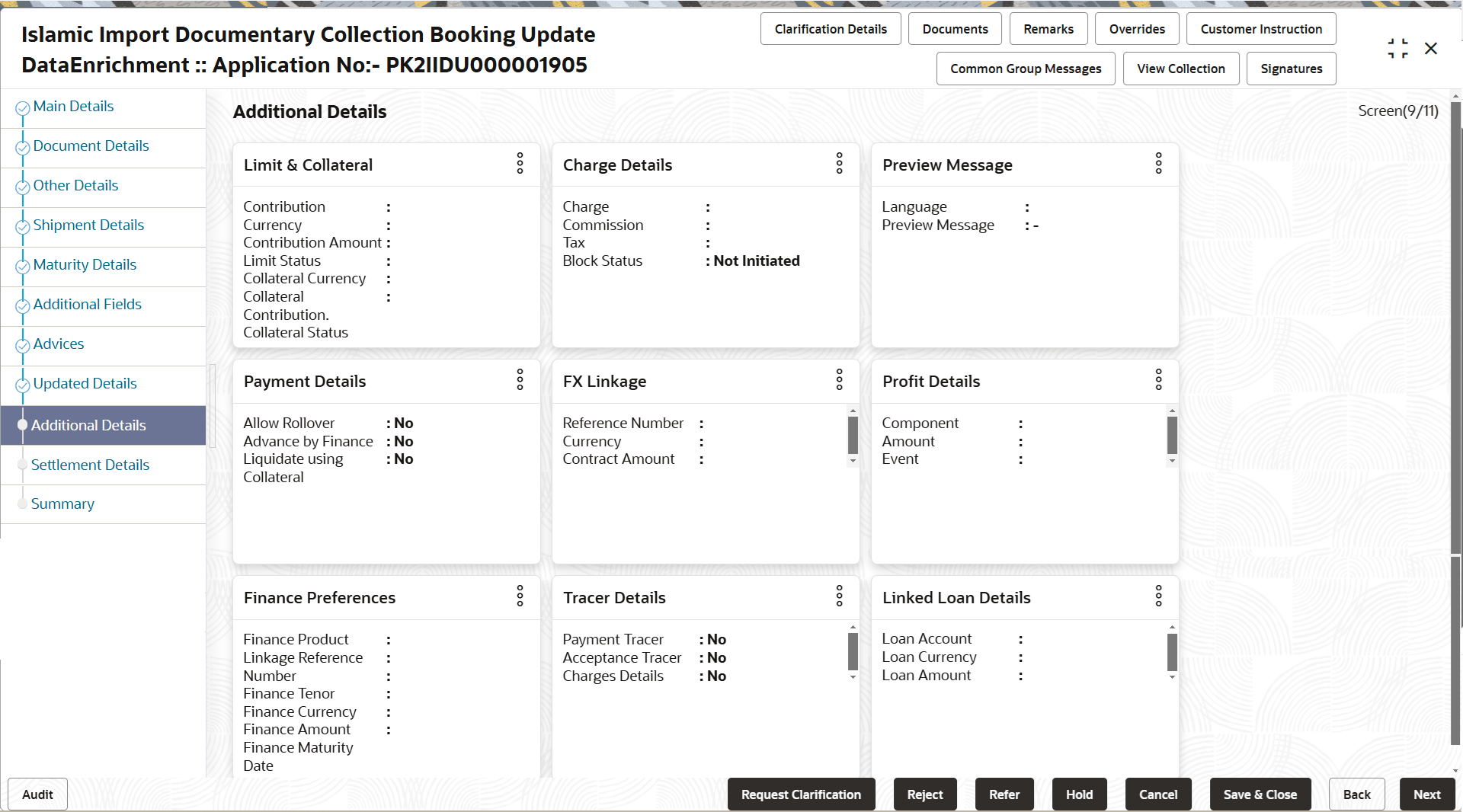Viewport: 1463px width, 812px height.
Task: Open Limit & Collateral card options menu
Action: (x=520, y=163)
